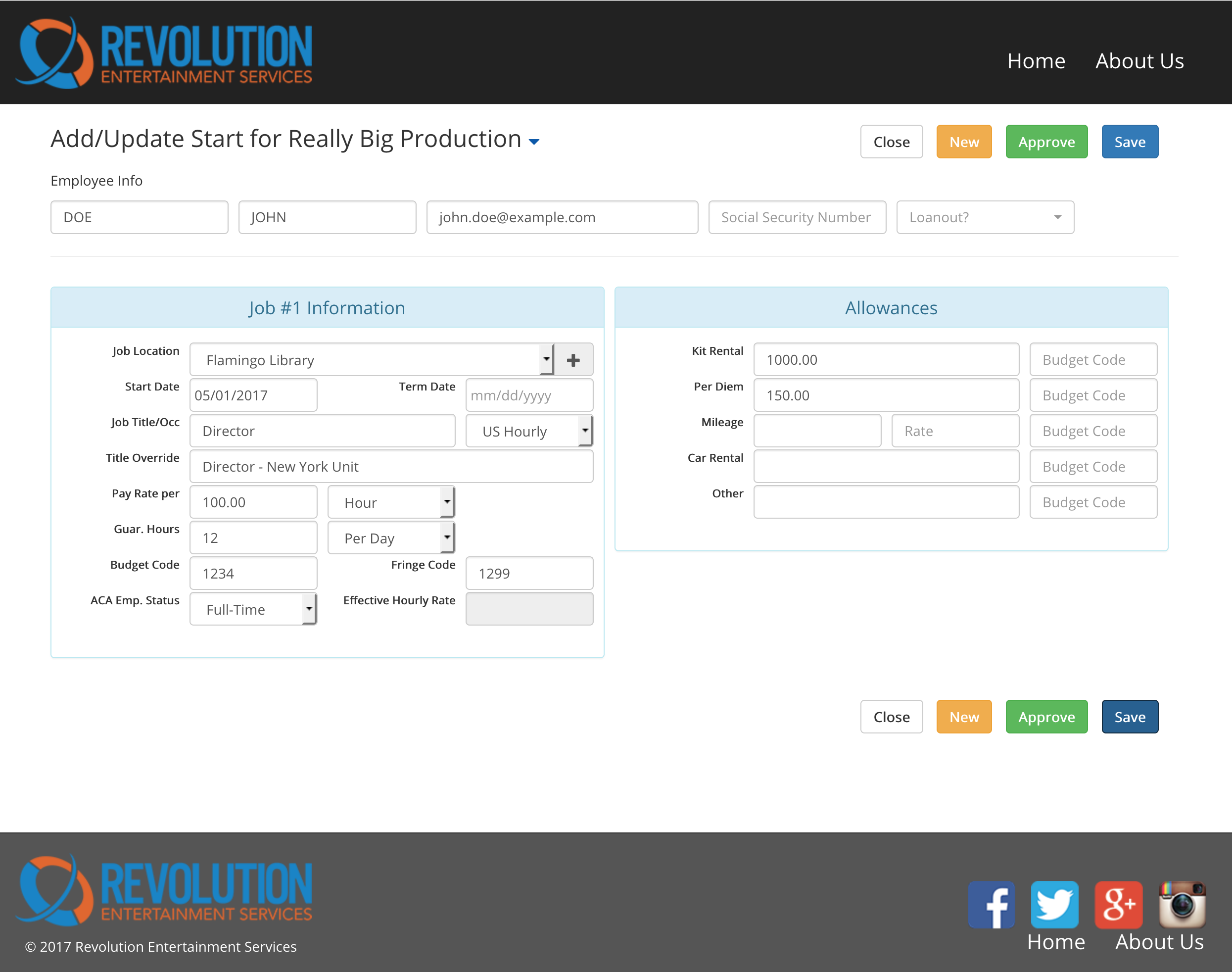Approve the start form
Screen dimensions: 1232x972
pyautogui.click(x=1046, y=141)
